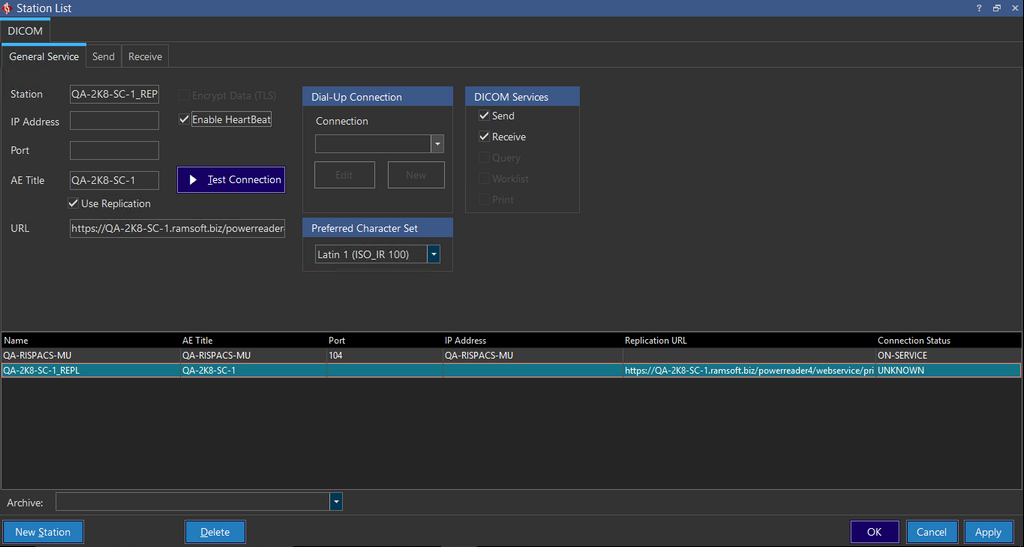The image size is (1024, 547).
Task: Switch to the Send tab
Action: (103, 57)
